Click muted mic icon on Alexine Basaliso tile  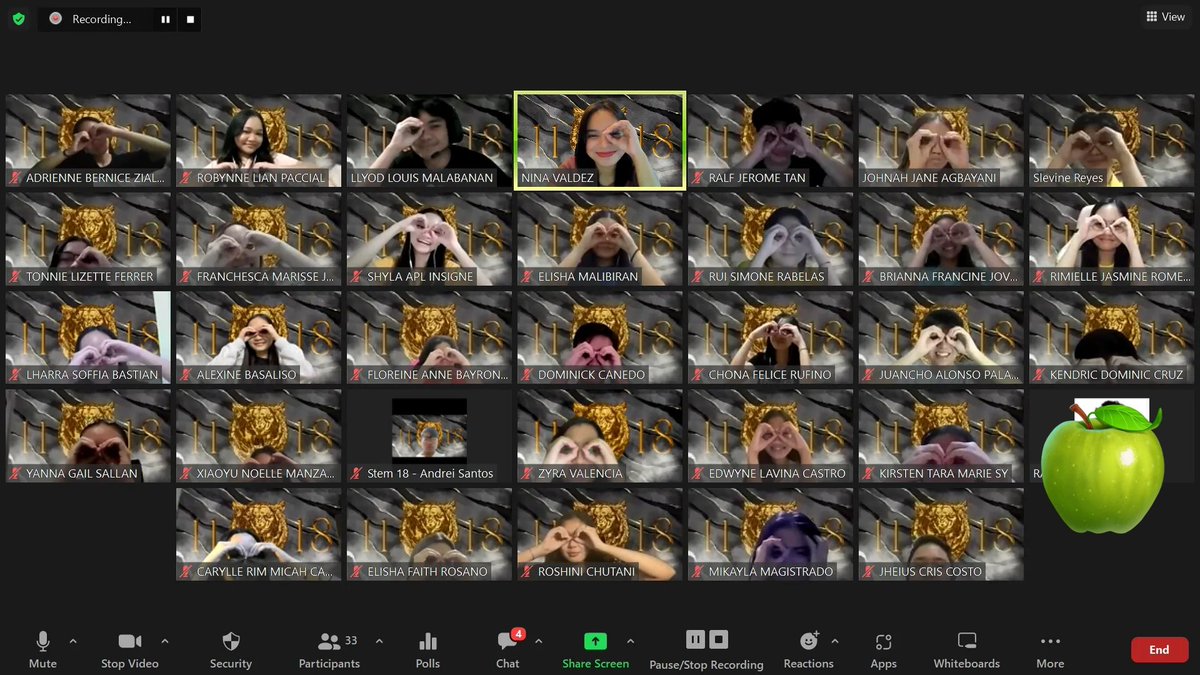point(186,375)
